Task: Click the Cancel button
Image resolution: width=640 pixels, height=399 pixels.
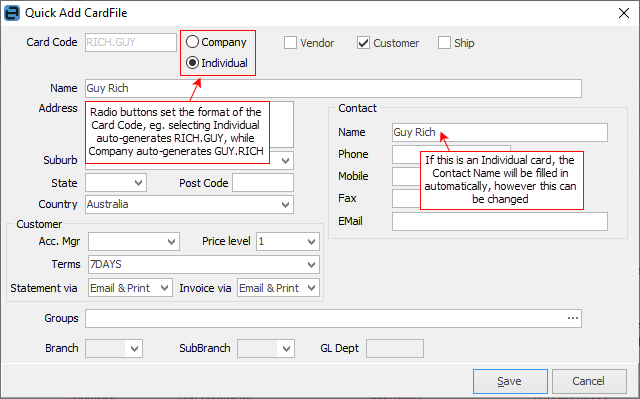Action: 589,381
